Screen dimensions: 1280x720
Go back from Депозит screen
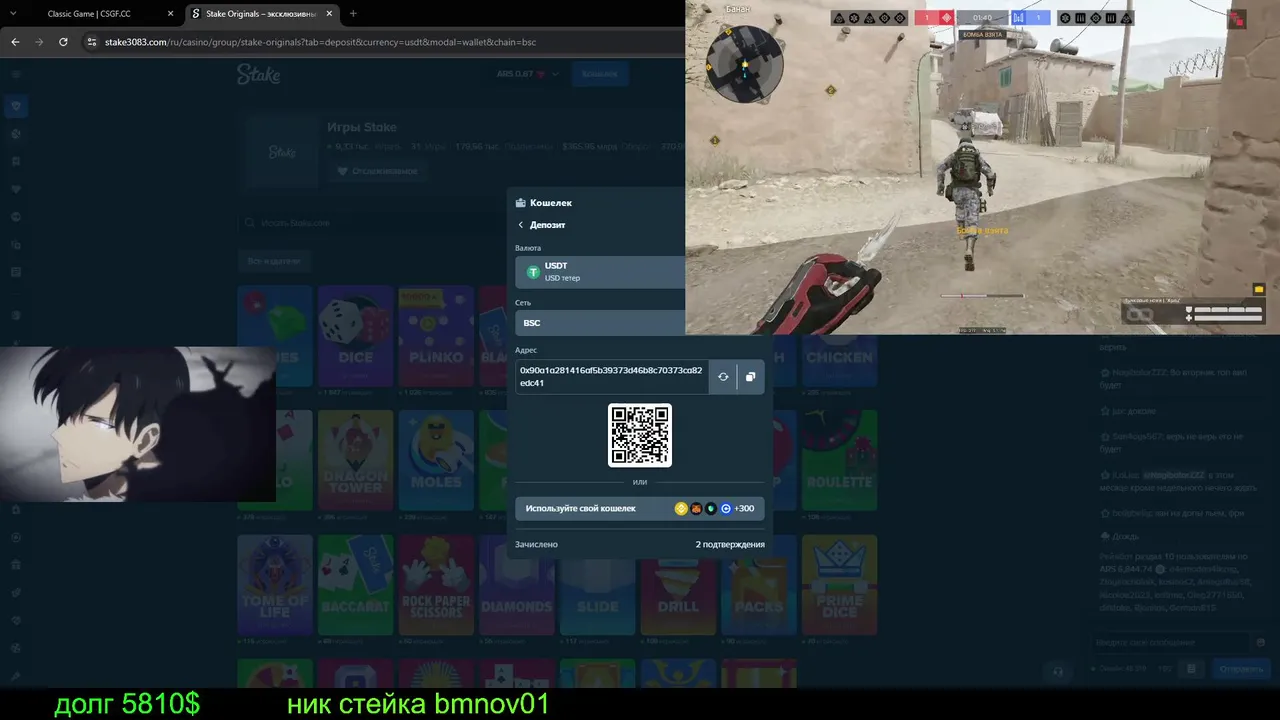pyautogui.click(x=521, y=225)
